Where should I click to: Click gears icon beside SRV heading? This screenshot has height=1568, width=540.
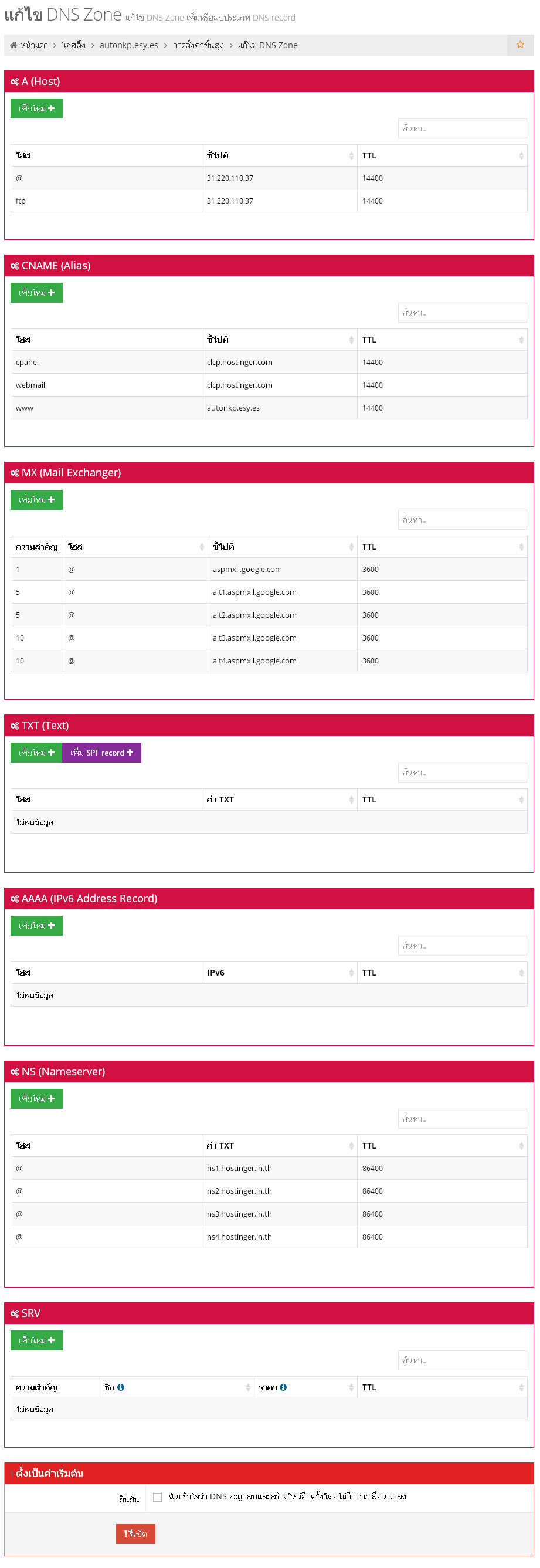click(x=15, y=1313)
